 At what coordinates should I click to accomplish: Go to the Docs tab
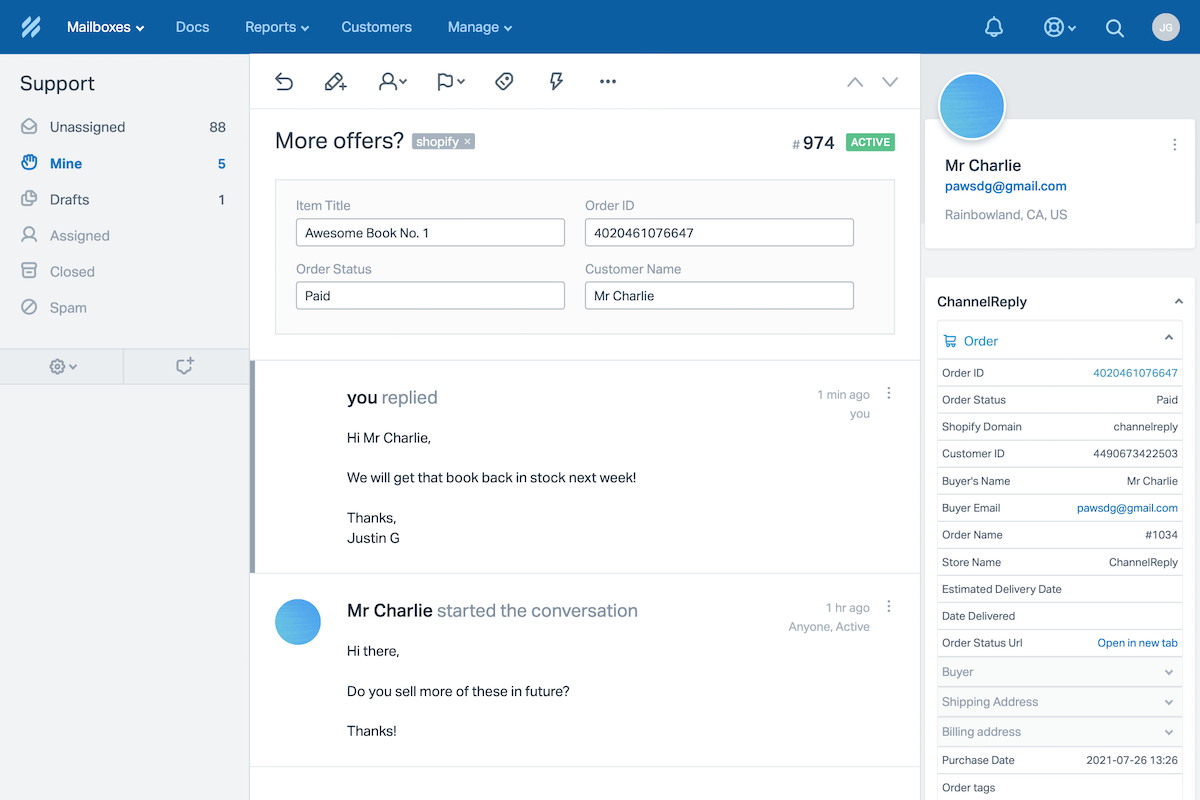192,27
